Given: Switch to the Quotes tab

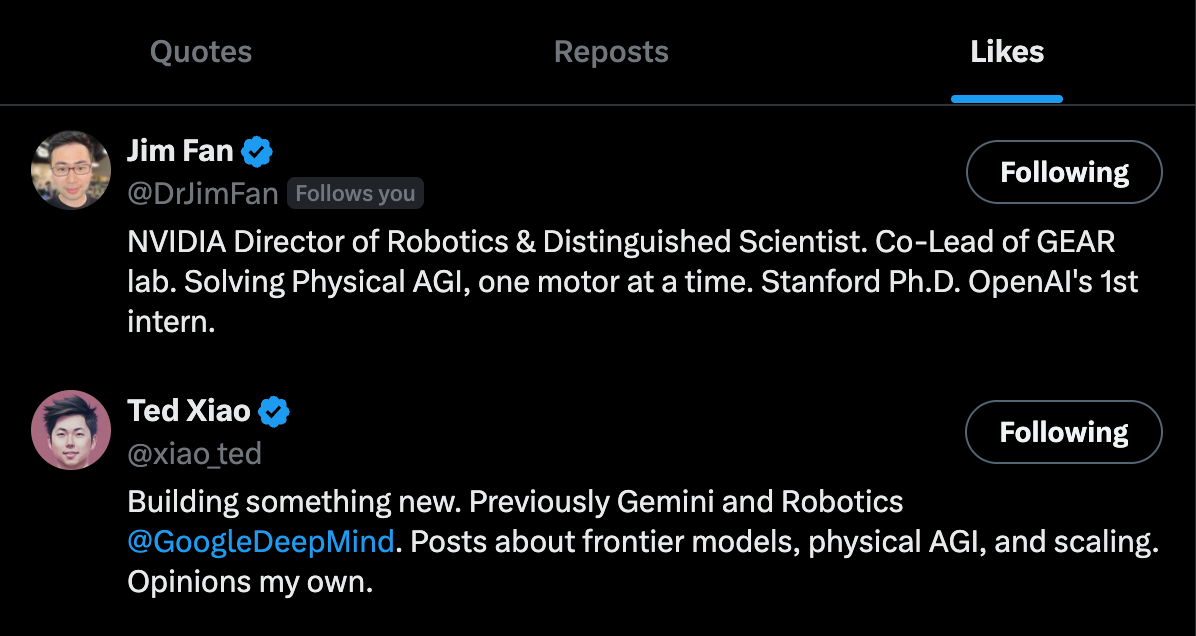Looking at the screenshot, I should [x=200, y=52].
